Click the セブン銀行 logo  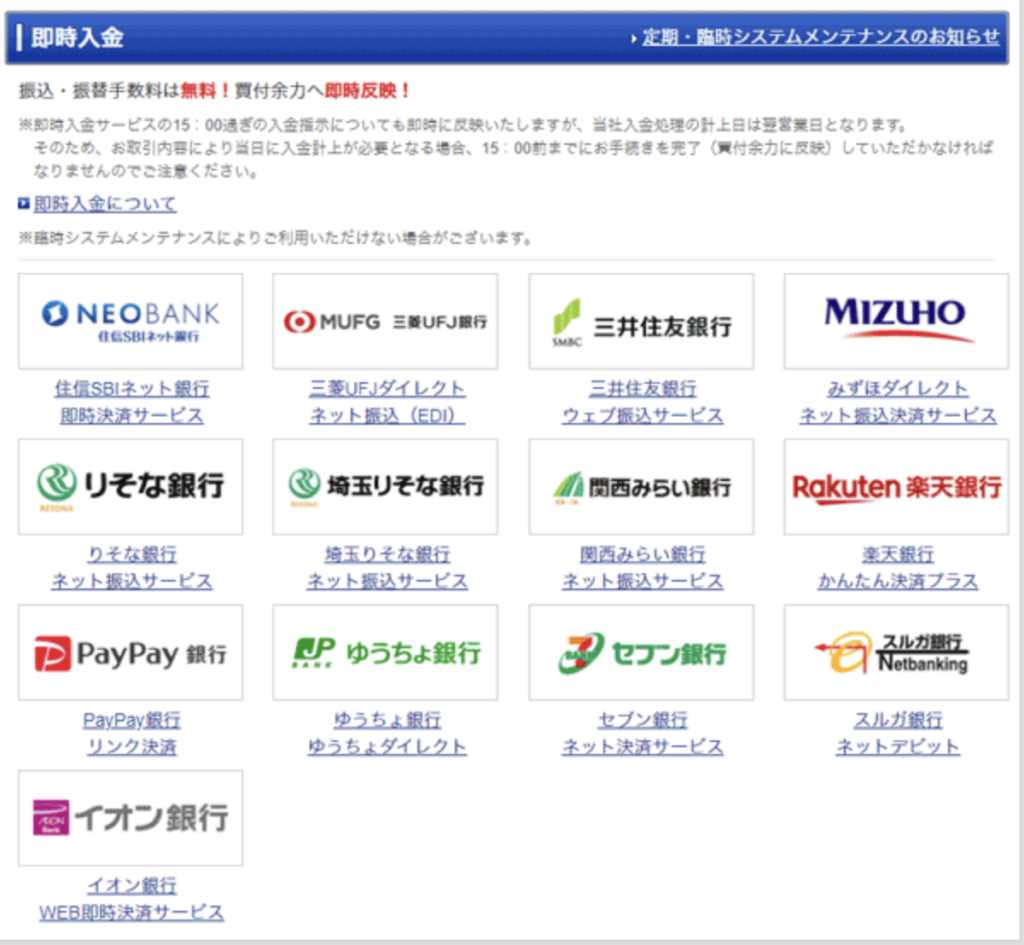(641, 652)
